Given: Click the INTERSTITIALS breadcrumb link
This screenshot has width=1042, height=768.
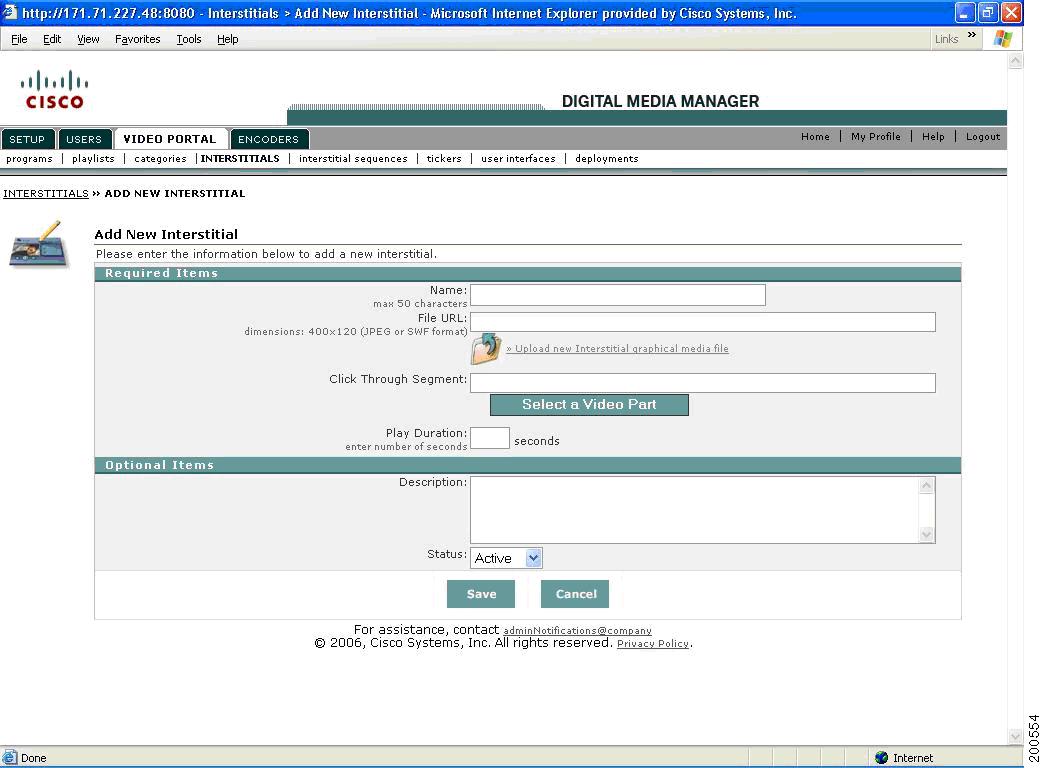Looking at the screenshot, I should (46, 193).
